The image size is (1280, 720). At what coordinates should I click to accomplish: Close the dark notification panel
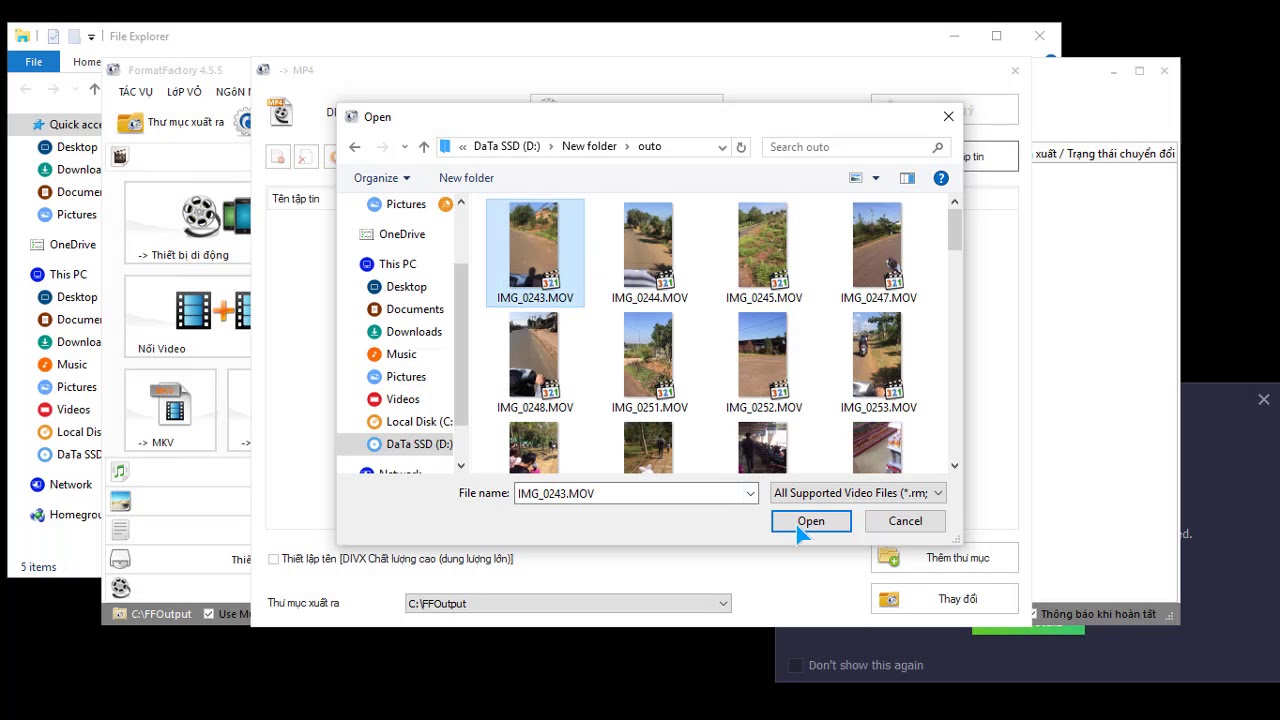[x=1264, y=399]
